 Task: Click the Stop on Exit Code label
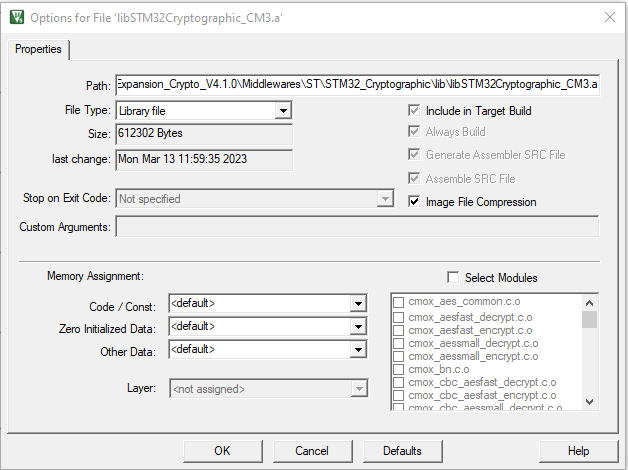pos(66,198)
